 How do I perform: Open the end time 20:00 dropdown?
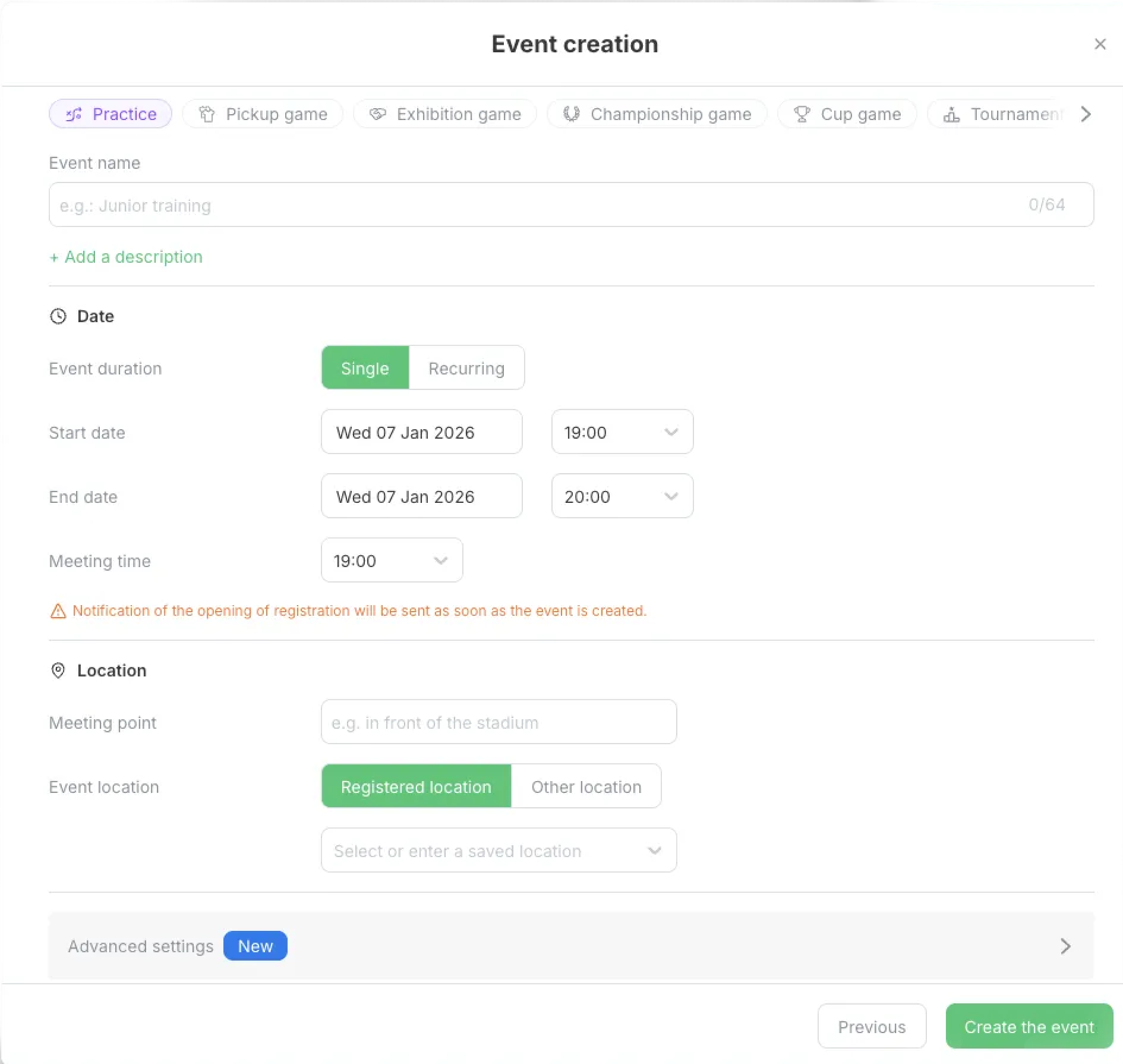622,496
